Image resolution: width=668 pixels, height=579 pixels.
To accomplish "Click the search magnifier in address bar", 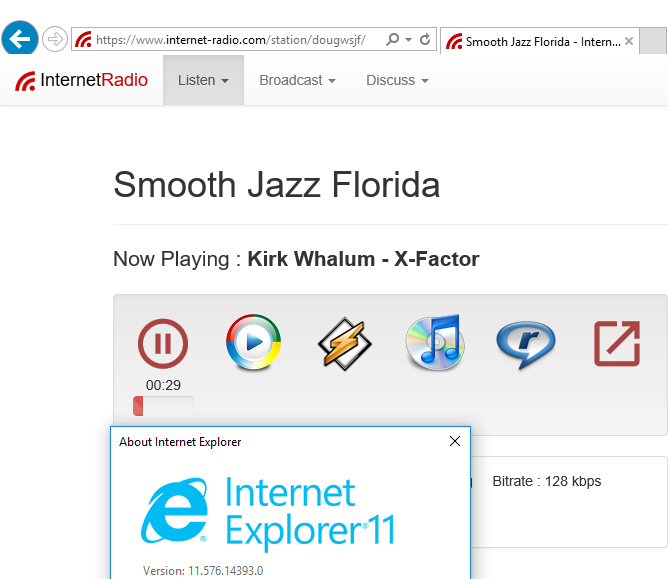I will 392,40.
